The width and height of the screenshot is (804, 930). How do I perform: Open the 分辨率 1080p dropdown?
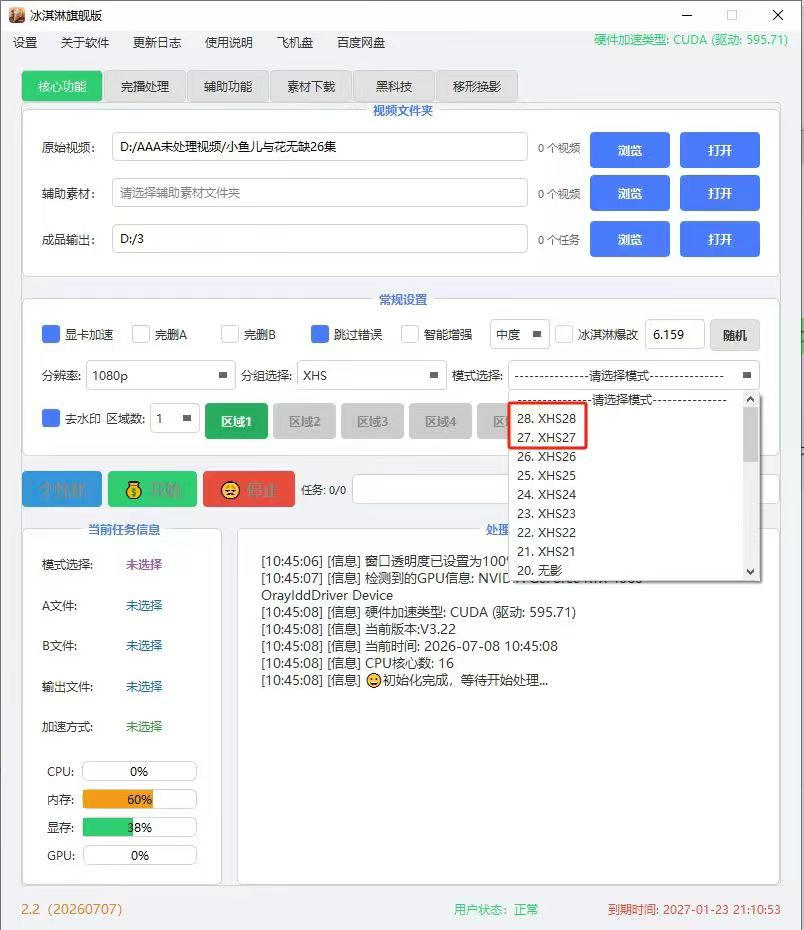[x=160, y=375]
